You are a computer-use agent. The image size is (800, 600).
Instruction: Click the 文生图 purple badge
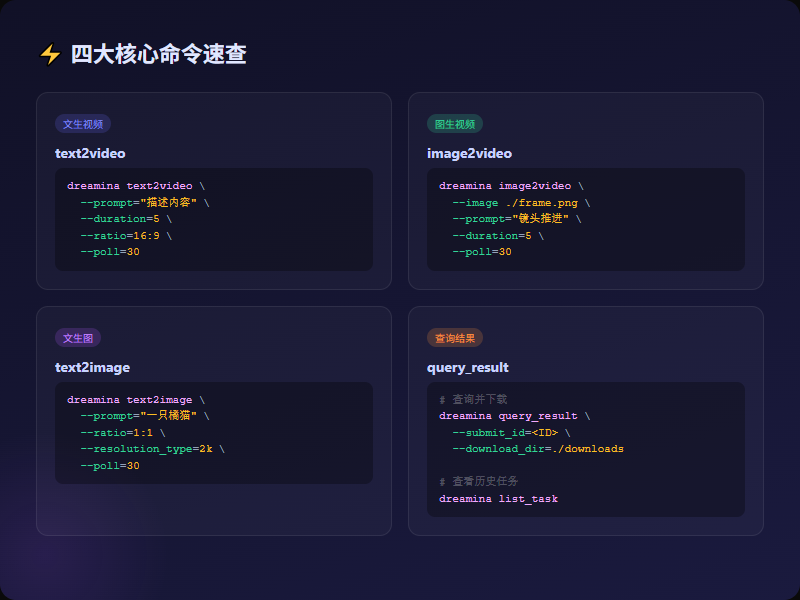point(78,338)
